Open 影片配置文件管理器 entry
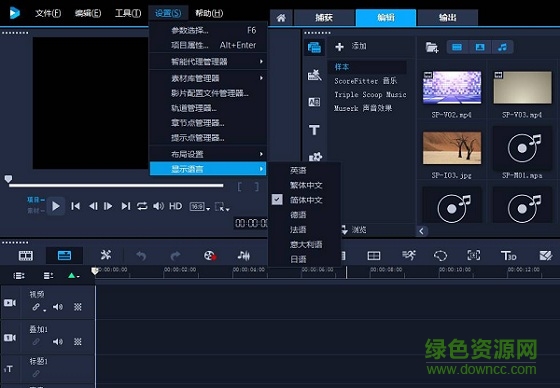Viewport: 560px width, 388px height. point(208,93)
